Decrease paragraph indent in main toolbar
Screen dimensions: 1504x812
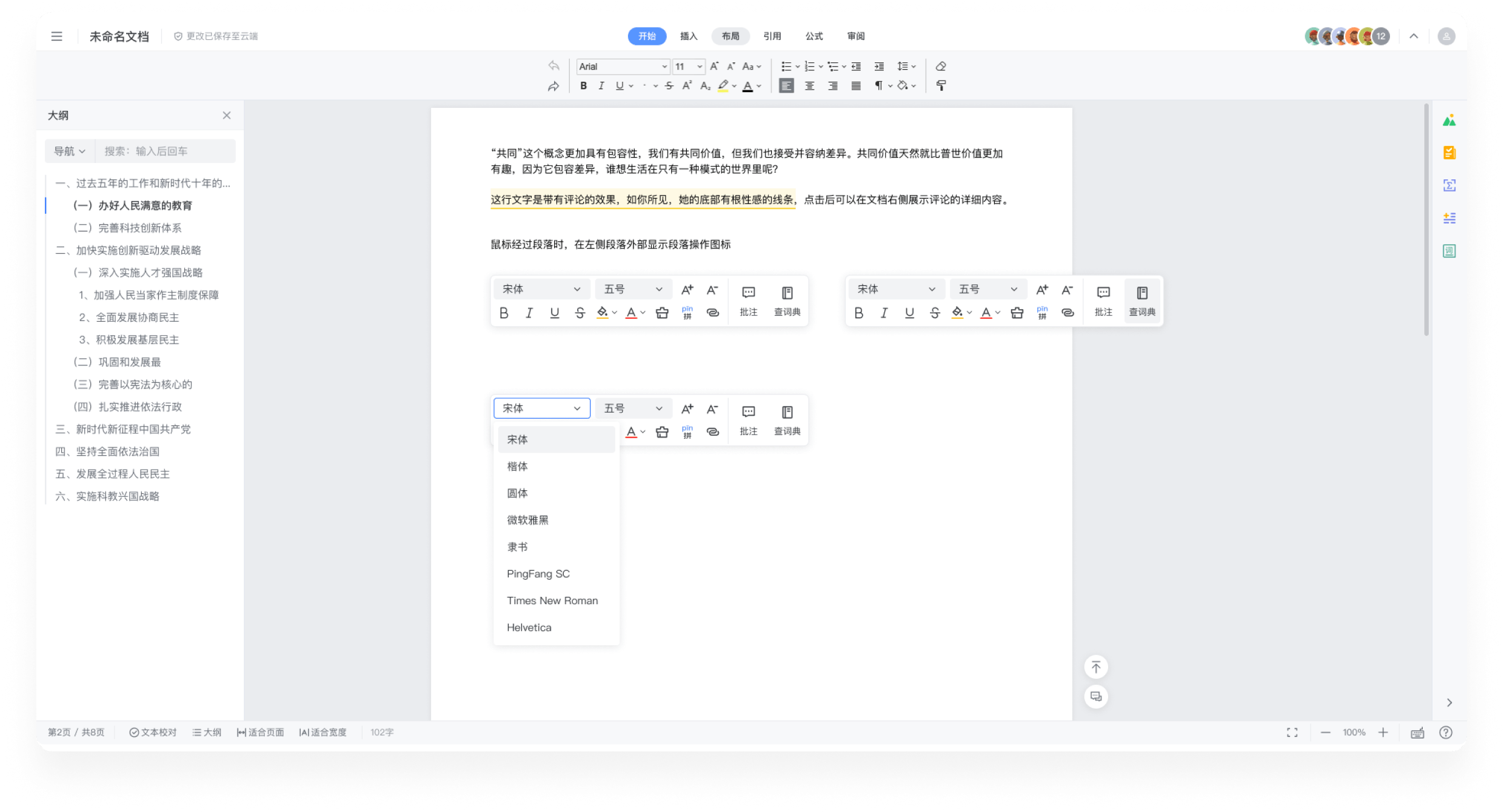(856, 66)
